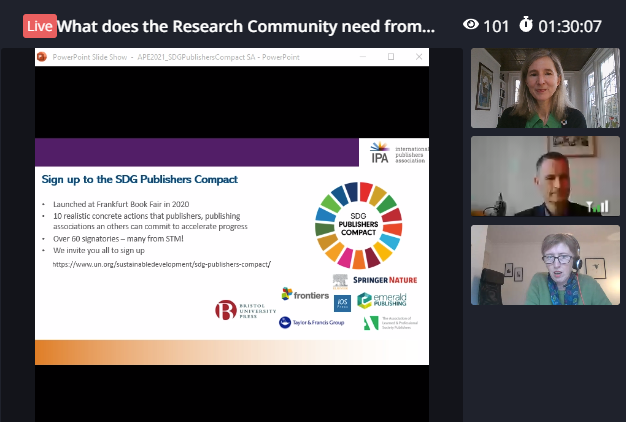Click 'international publishers association' text
The width and height of the screenshot is (626, 422).
(412, 155)
